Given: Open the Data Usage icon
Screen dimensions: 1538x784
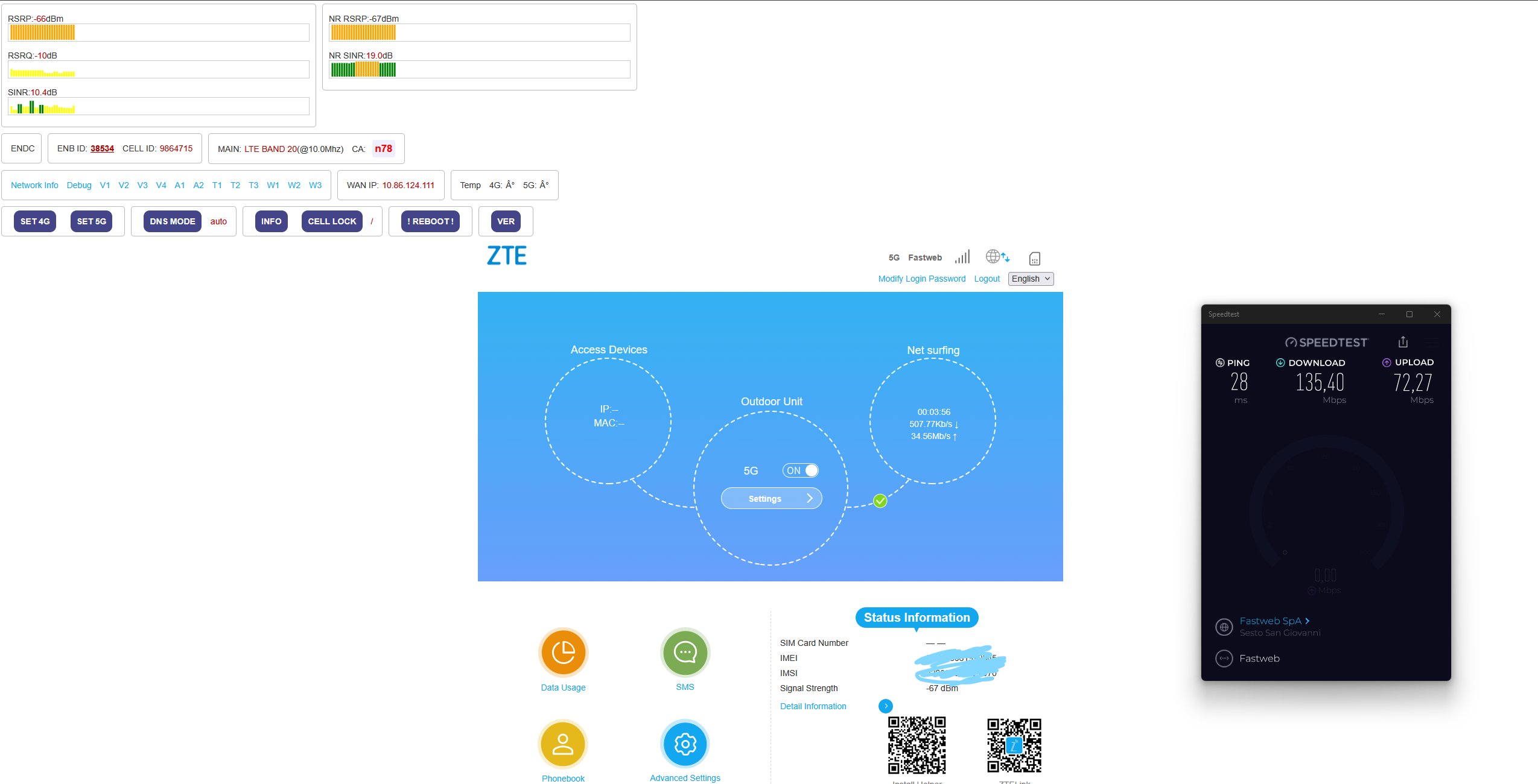Looking at the screenshot, I should coord(563,653).
